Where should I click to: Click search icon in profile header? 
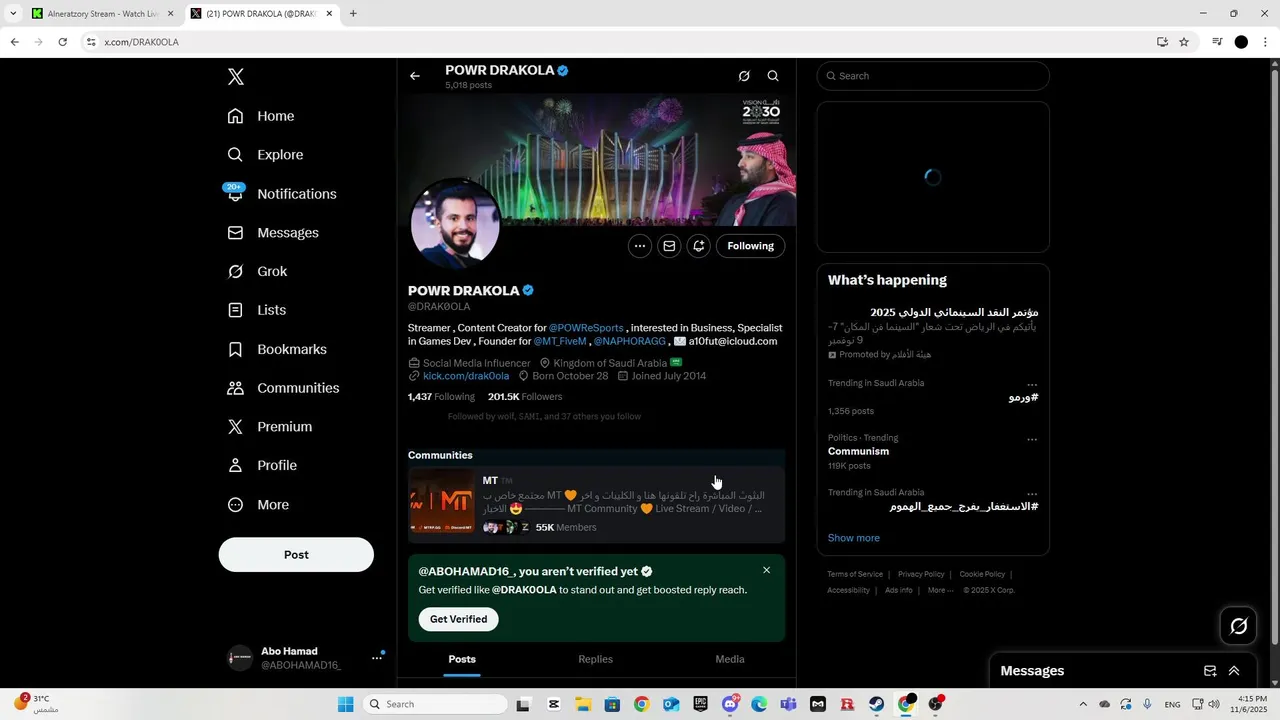[x=773, y=76]
